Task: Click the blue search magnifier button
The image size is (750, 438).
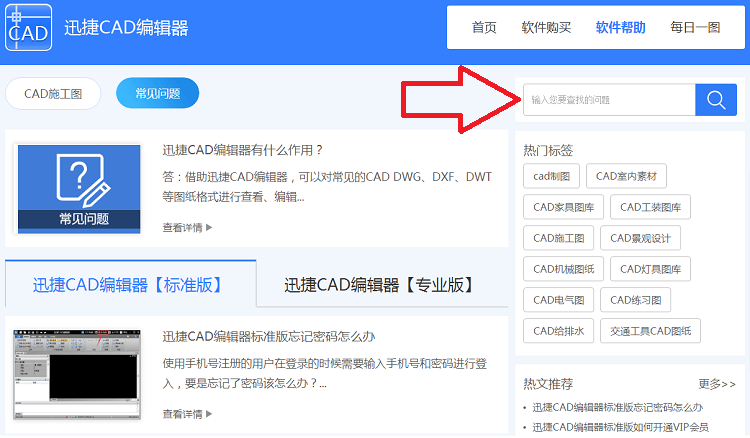Action: [716, 99]
